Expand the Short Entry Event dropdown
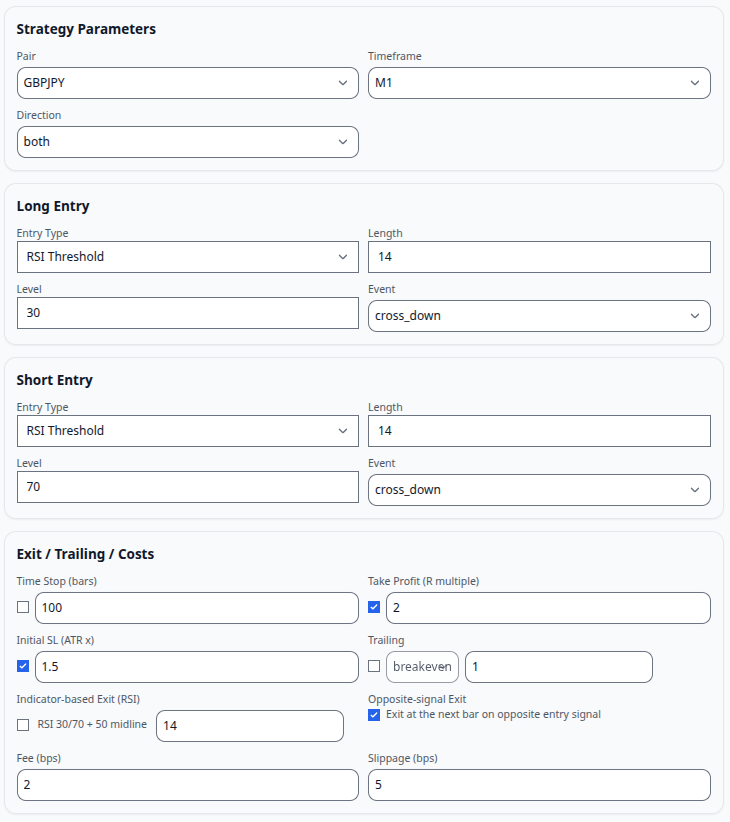730x822 pixels. 539,490
